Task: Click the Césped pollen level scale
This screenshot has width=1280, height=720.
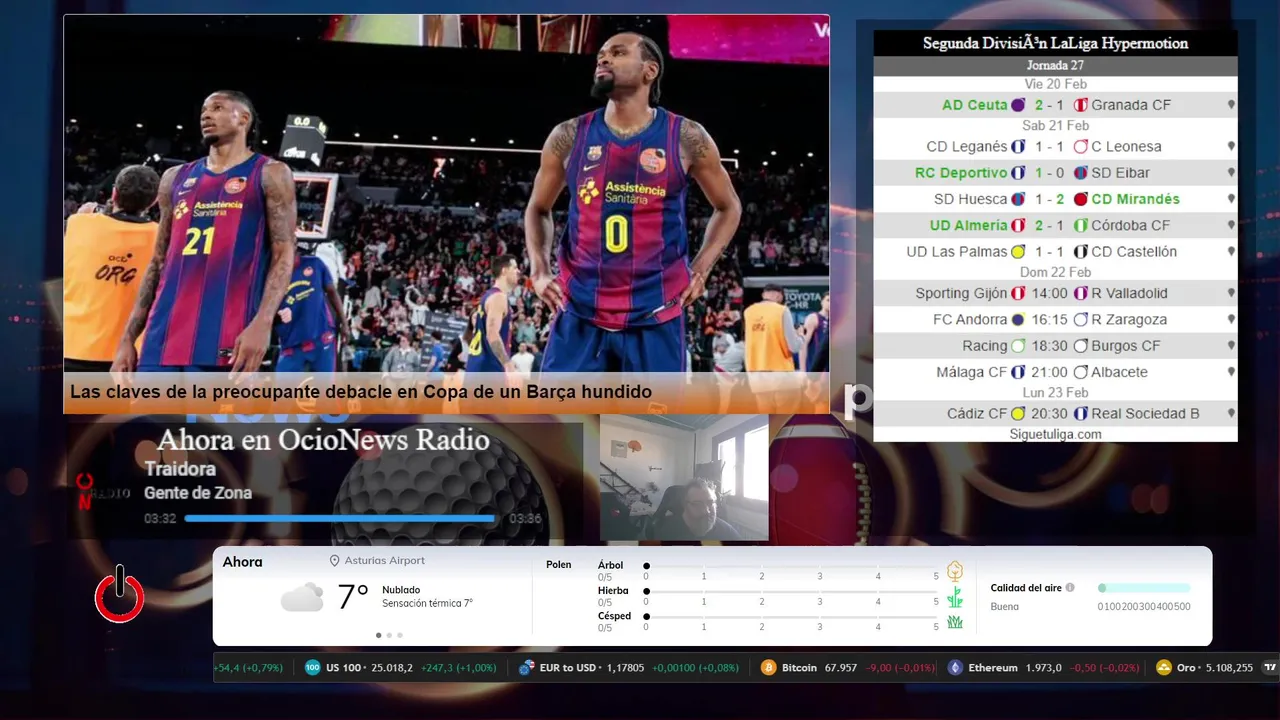Action: coord(791,617)
